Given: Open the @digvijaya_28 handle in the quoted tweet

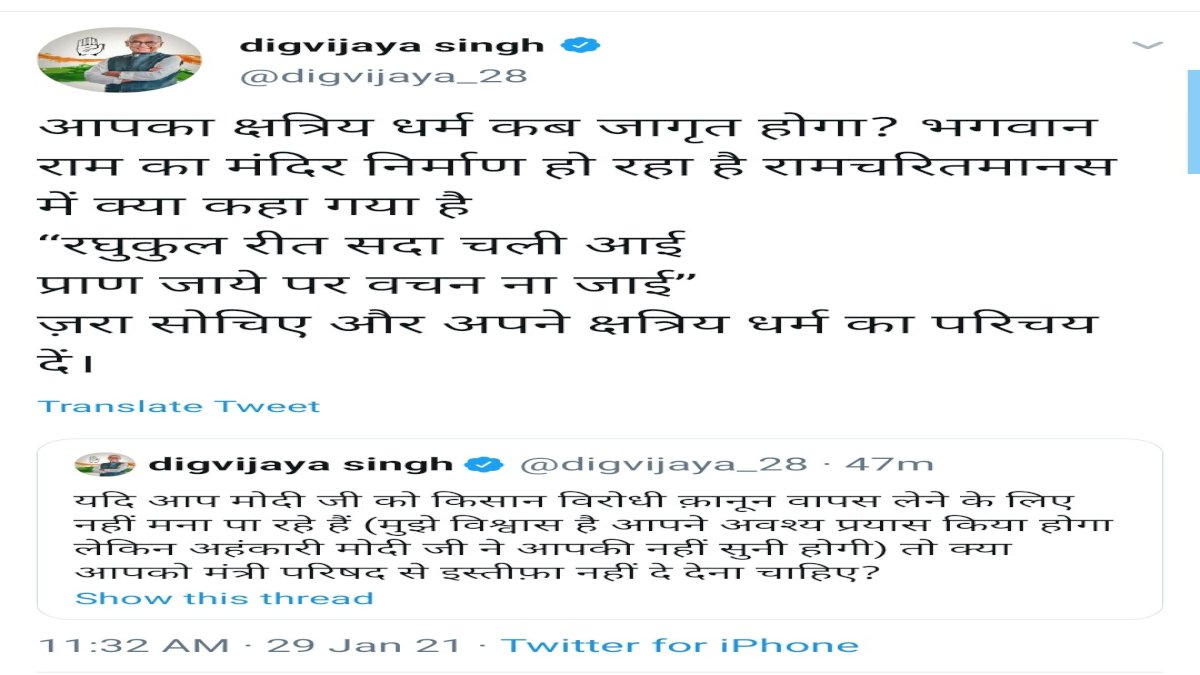Looking at the screenshot, I should click(663, 464).
